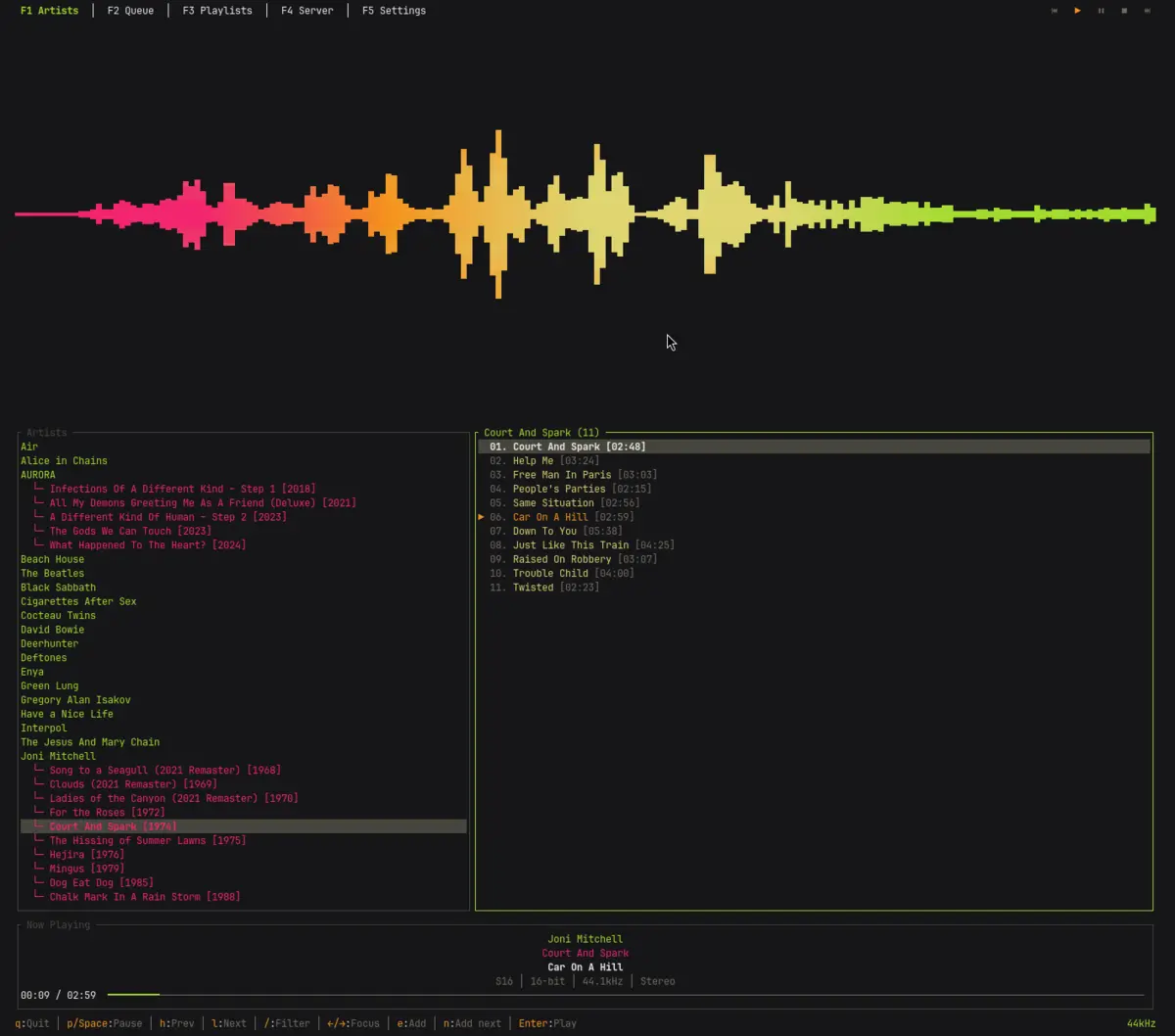The image size is (1175, 1036).
Task: Select track 03 Free Man In Paris
Action: pos(561,475)
